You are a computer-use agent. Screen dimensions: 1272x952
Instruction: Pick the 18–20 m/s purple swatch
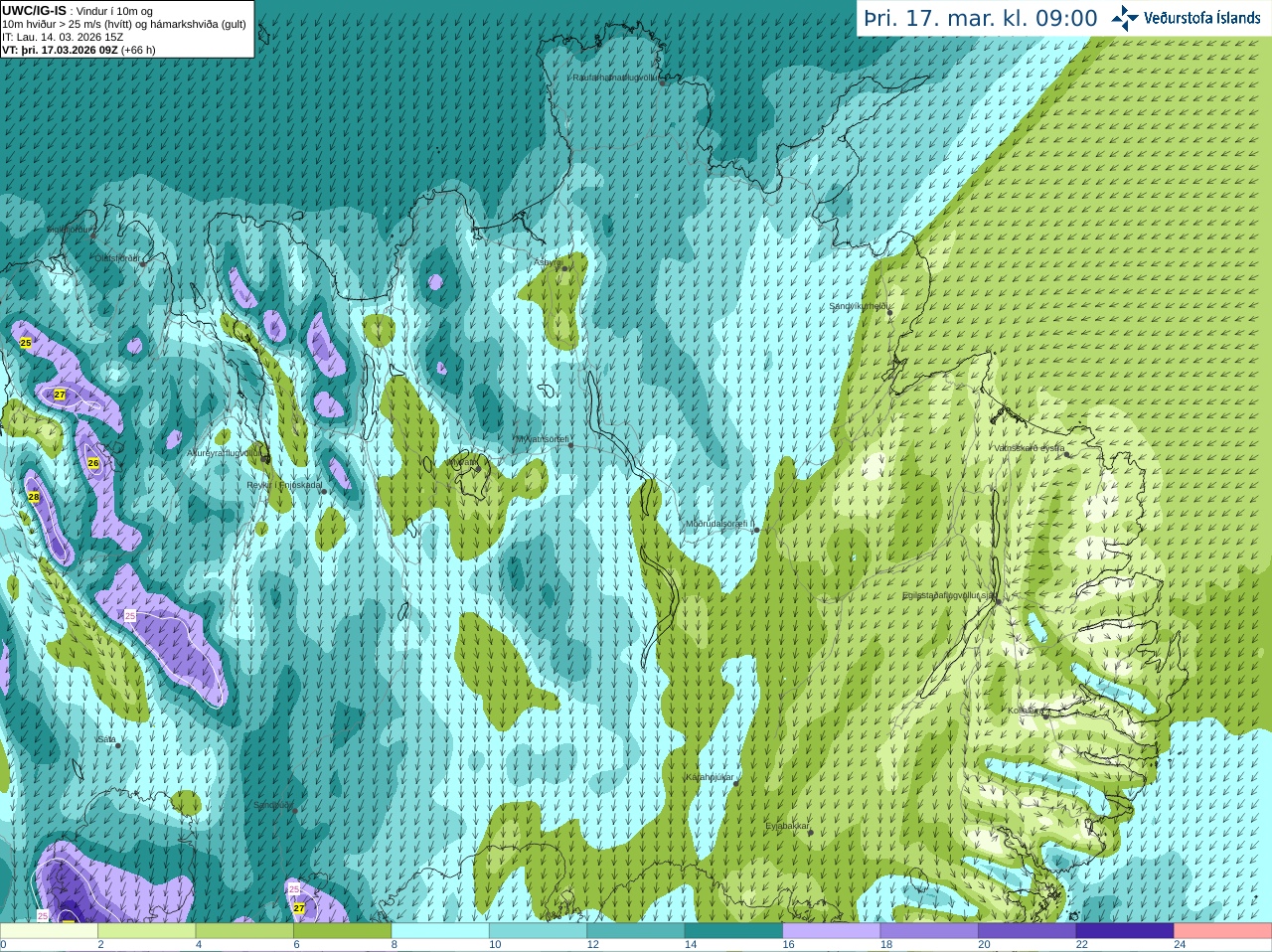pyautogui.click(x=929, y=931)
